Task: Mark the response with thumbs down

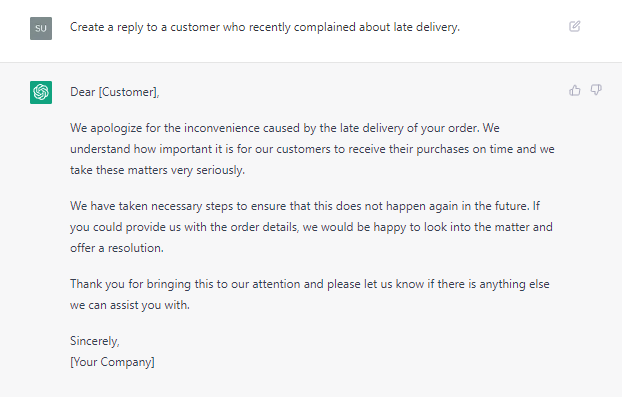Action: coord(596,90)
